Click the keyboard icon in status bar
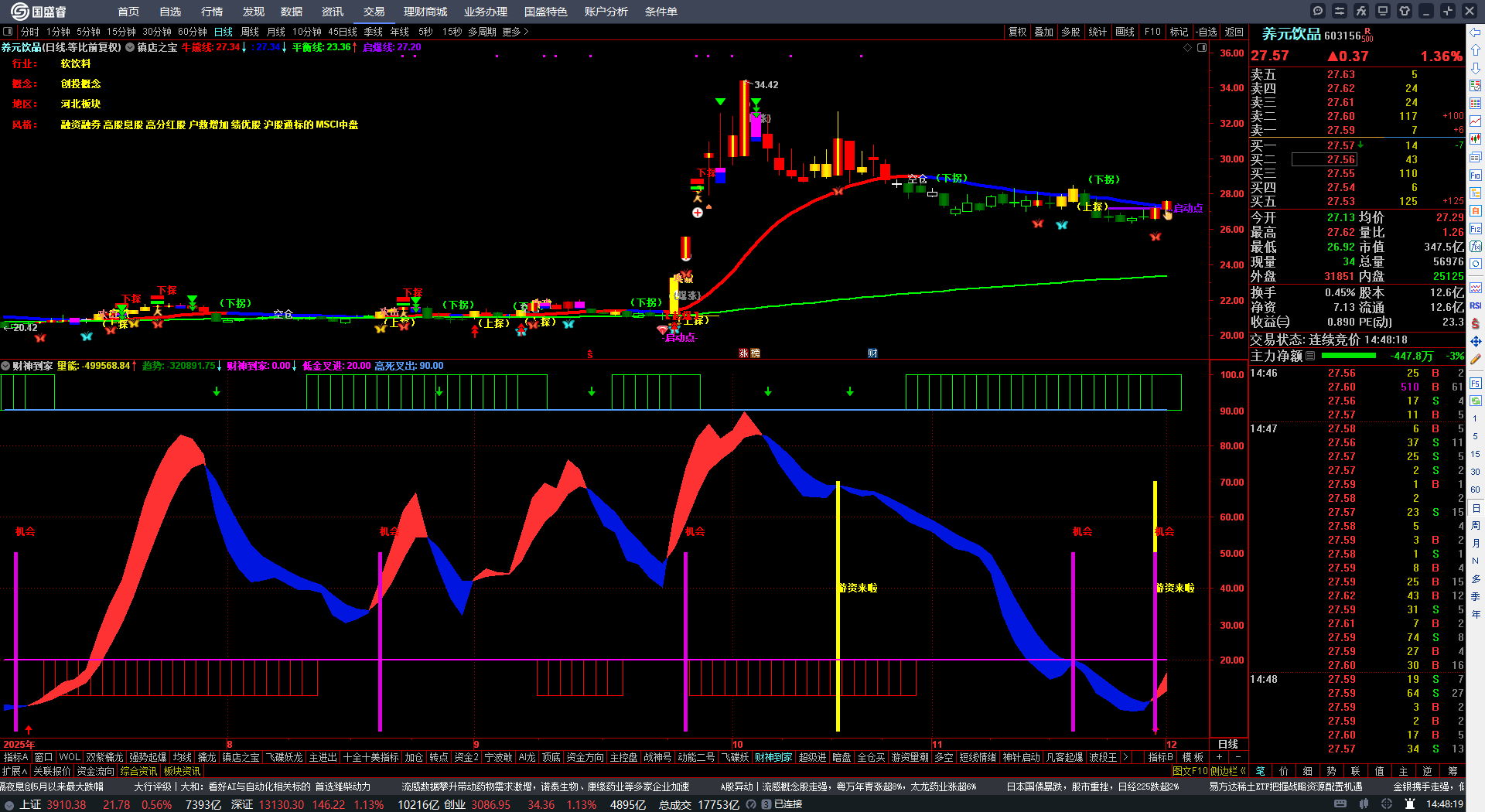Viewport: 1485px width, 812px height. pyautogui.click(x=1340, y=804)
